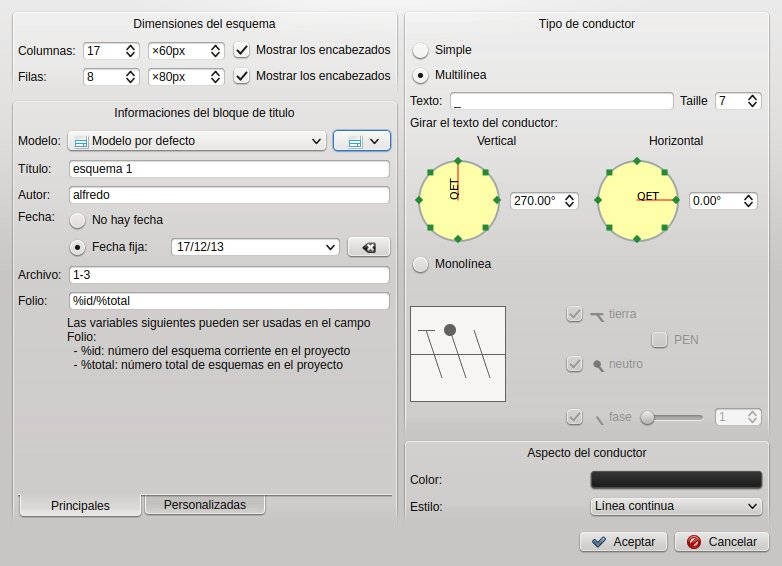782x566 pixels.
Task: Adjust the horizontal angle 0.00° spinner
Action: pos(723,201)
